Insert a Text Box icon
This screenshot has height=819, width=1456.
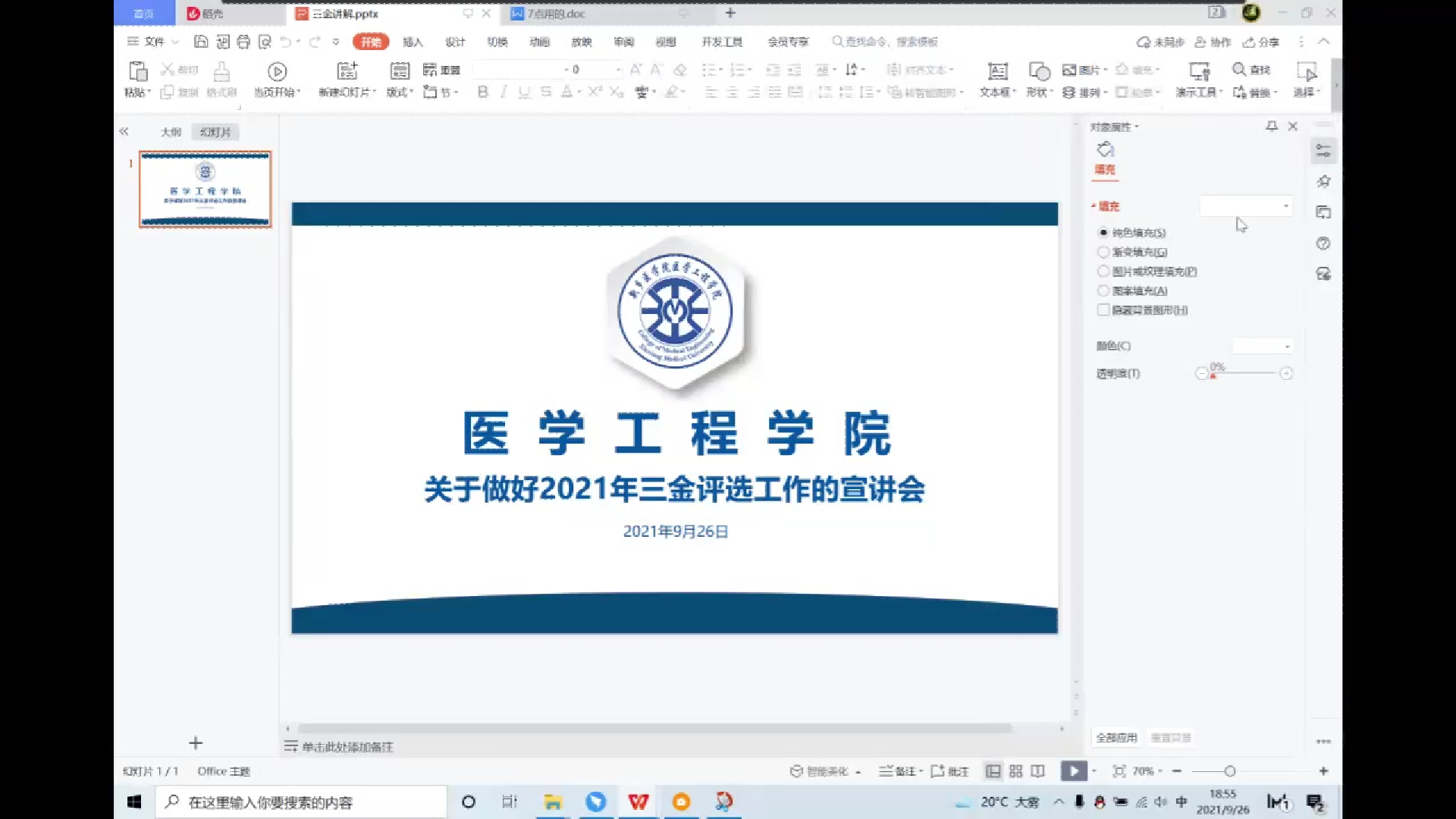pos(997,72)
